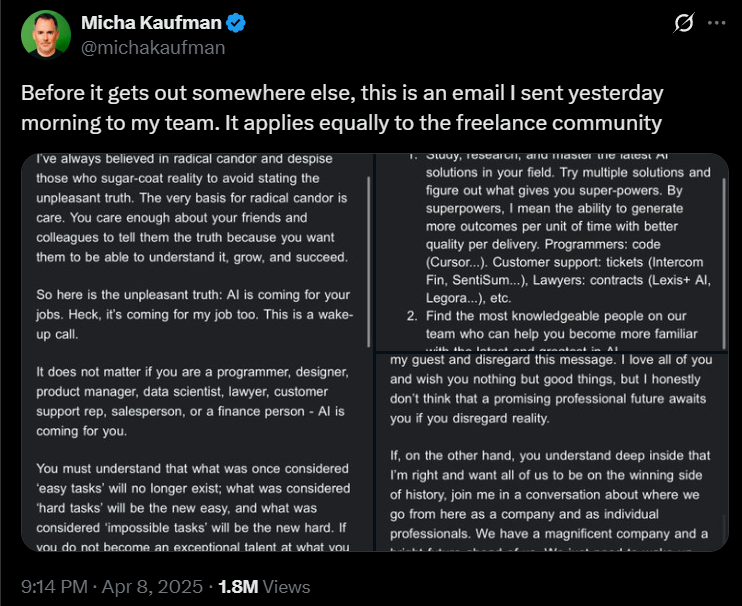This screenshot has width=742, height=606.
Task: Click the tweet text 'Before it gets out somewhere else'
Action: [342, 108]
